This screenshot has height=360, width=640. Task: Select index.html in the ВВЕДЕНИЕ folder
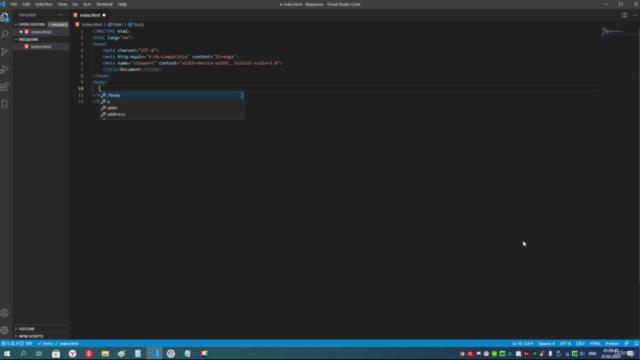tap(41, 47)
